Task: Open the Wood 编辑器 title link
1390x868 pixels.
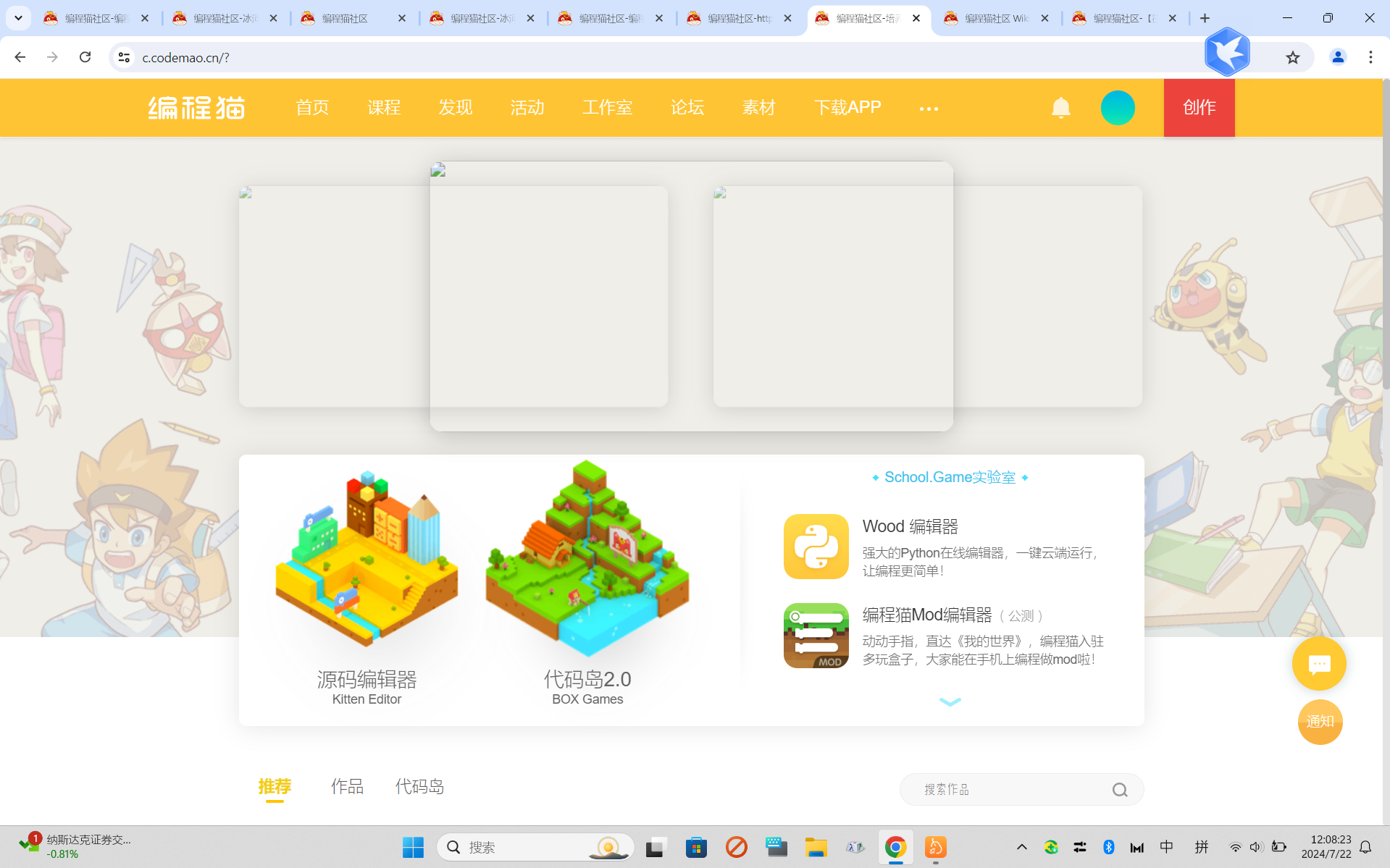Action: click(910, 526)
